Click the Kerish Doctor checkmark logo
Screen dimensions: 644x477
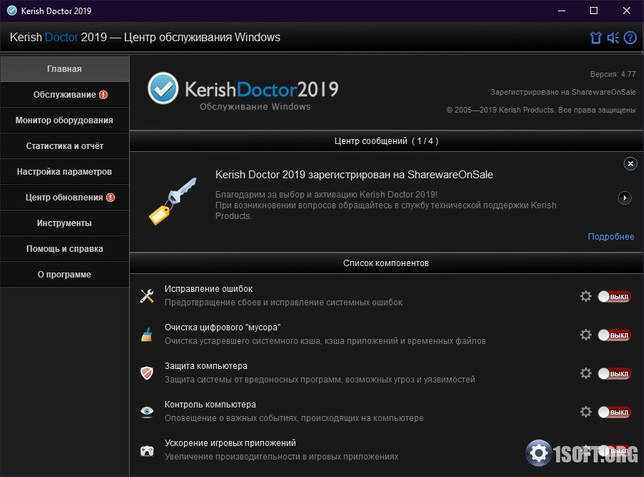(163, 88)
